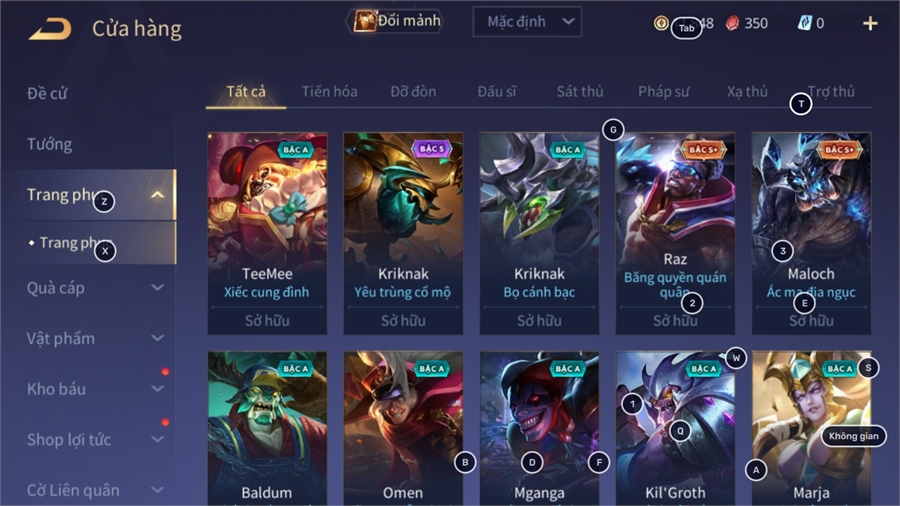Open the Mặc định sort dropdown
This screenshot has width=900, height=506.
point(527,22)
